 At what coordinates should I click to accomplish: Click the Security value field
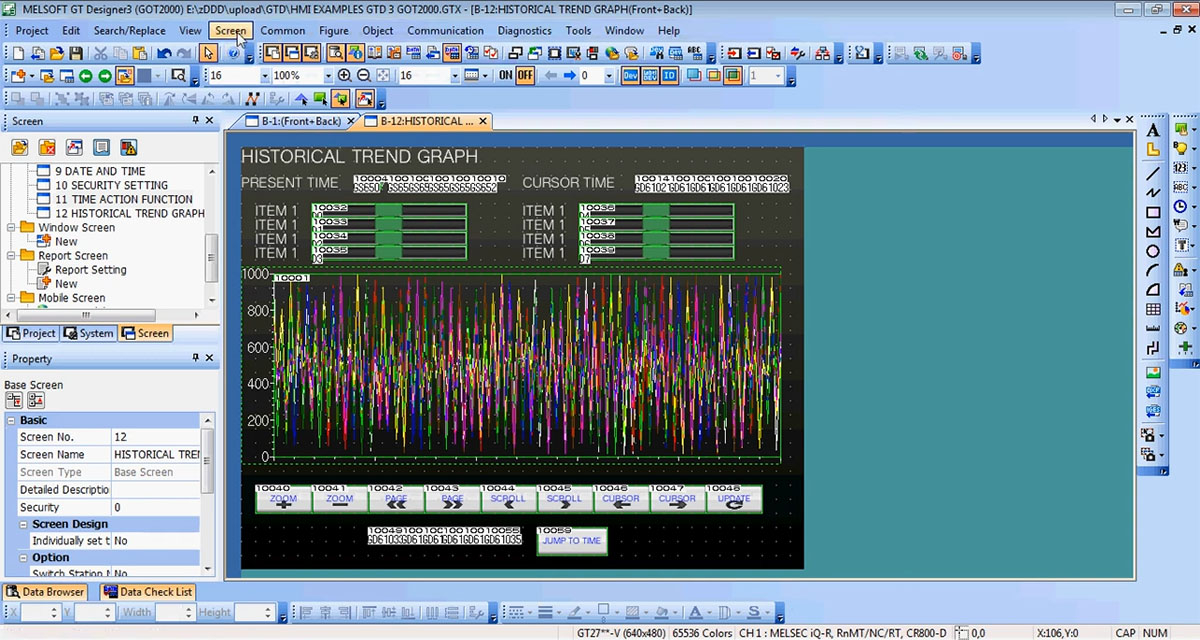(155, 507)
